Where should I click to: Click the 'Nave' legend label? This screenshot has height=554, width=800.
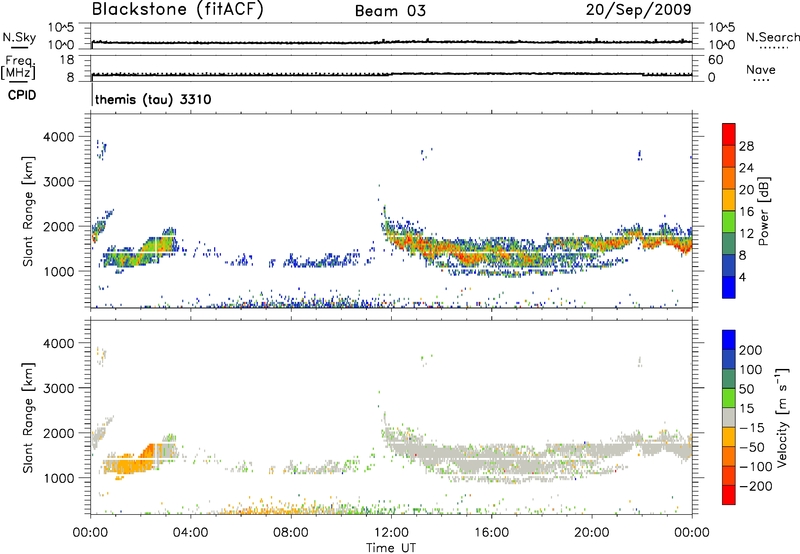pos(761,69)
